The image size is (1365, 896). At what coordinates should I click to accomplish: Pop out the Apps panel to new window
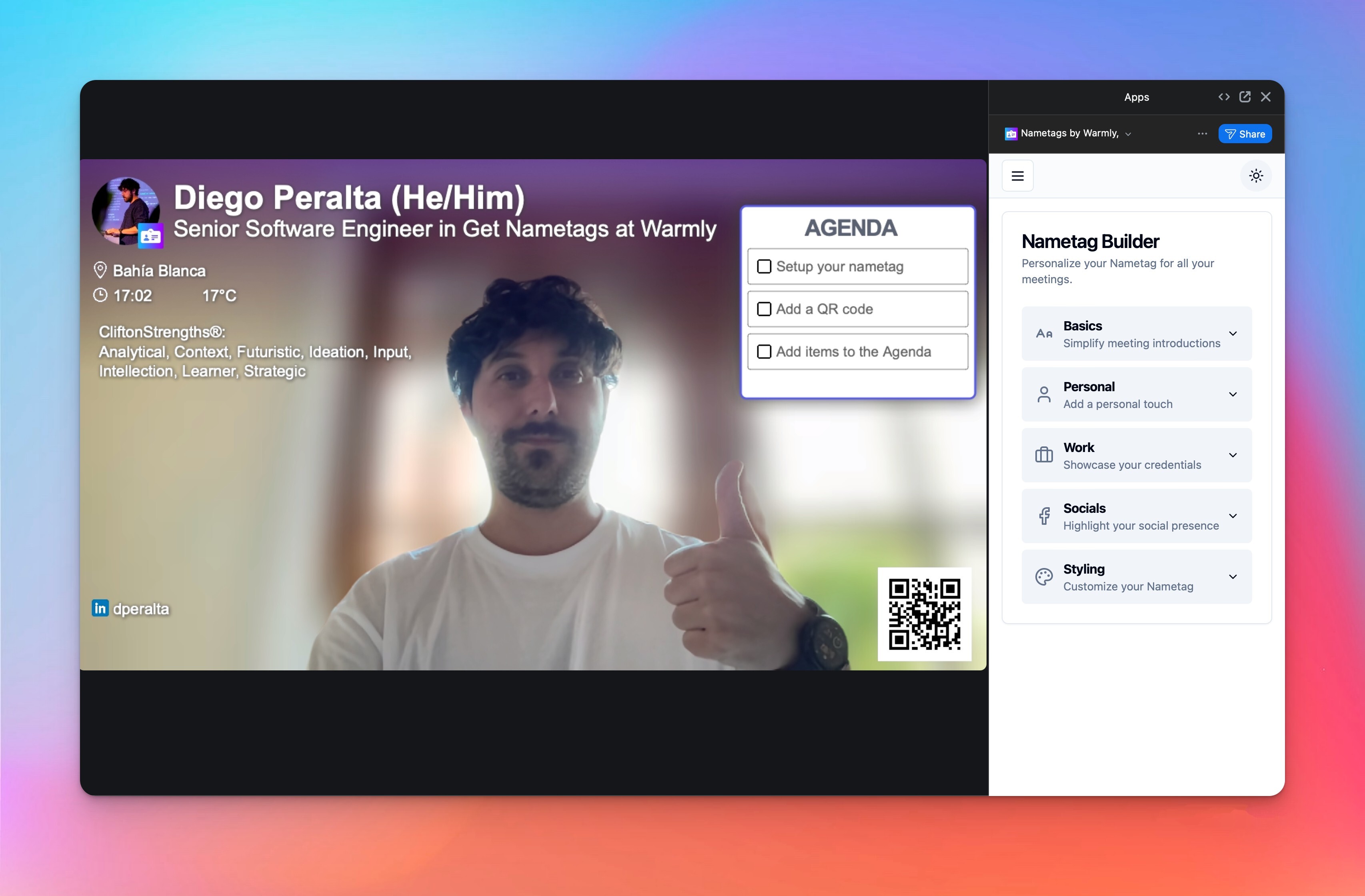coord(1245,97)
